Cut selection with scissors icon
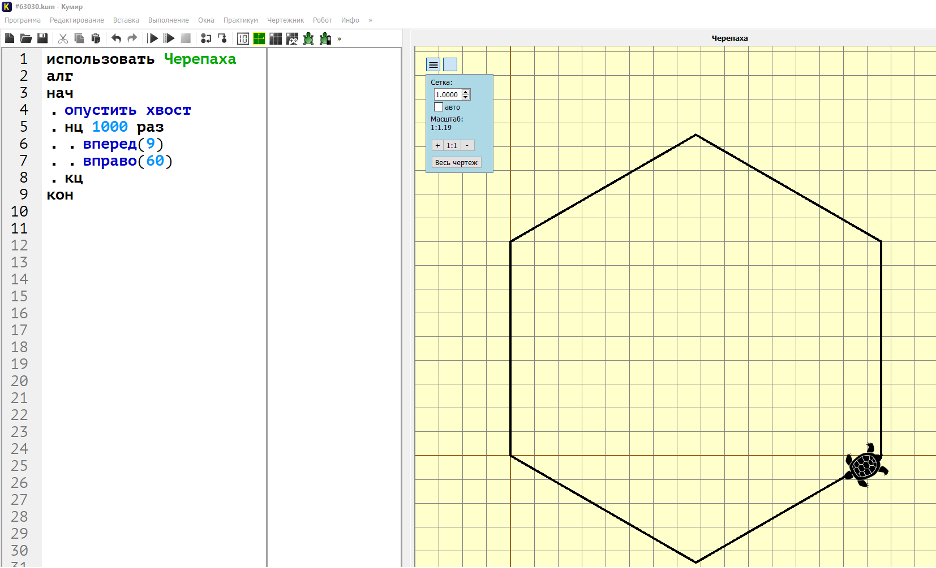Image resolution: width=936 pixels, height=568 pixels. [x=63, y=38]
